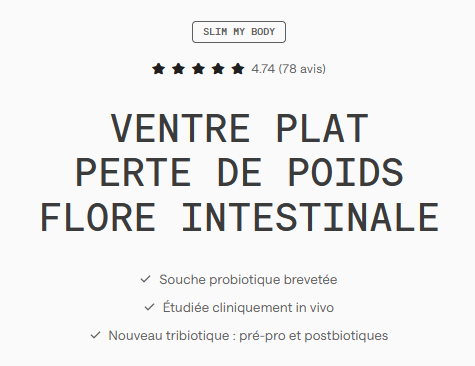This screenshot has height=366, width=475.
Task: Click the word POIDS in the title
Action: tap(346, 173)
